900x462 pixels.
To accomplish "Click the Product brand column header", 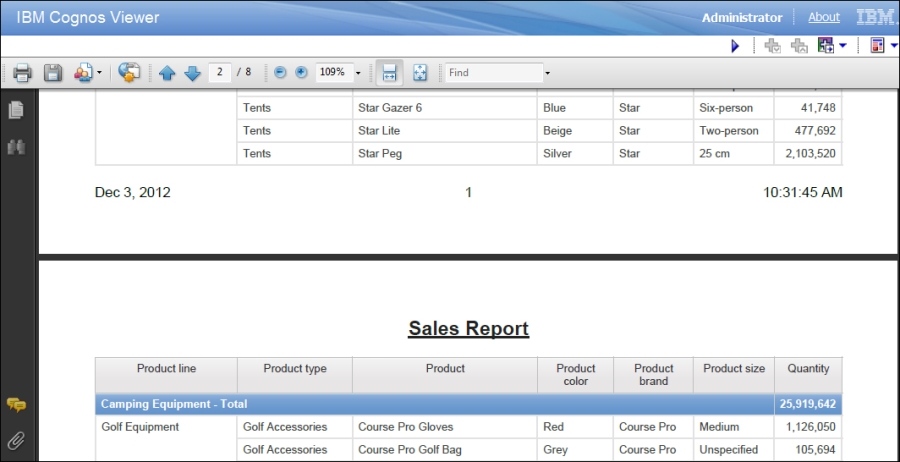I will tap(654, 375).
